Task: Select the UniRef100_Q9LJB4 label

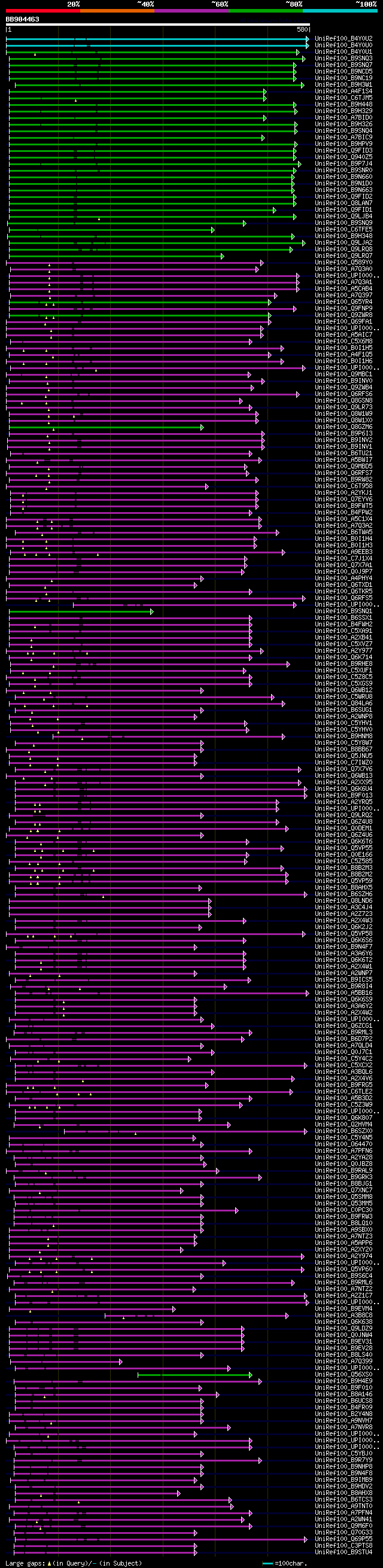Action: 344,217
